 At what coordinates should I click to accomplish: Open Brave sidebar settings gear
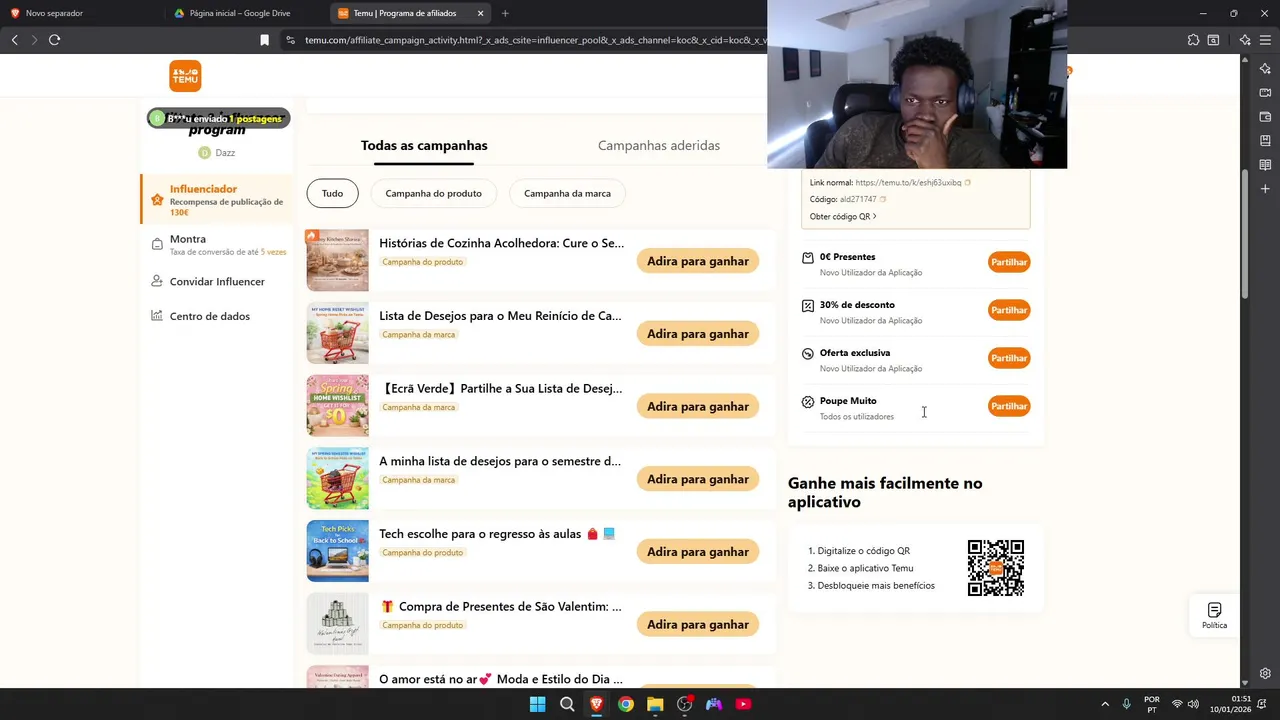1265,673
